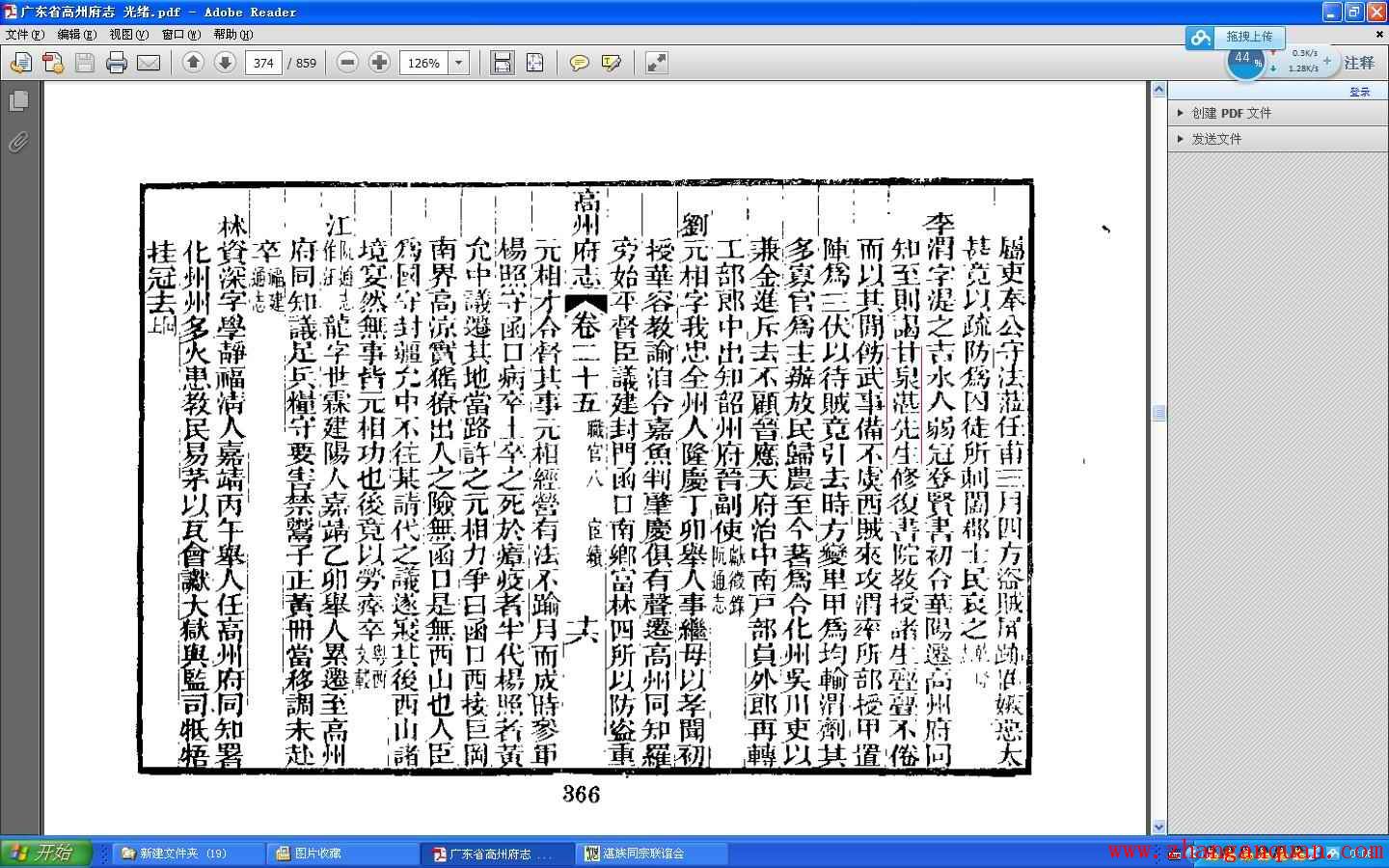Click the vertical scrollbar thumb
This screenshot has height=868, width=1389.
(x=1158, y=413)
